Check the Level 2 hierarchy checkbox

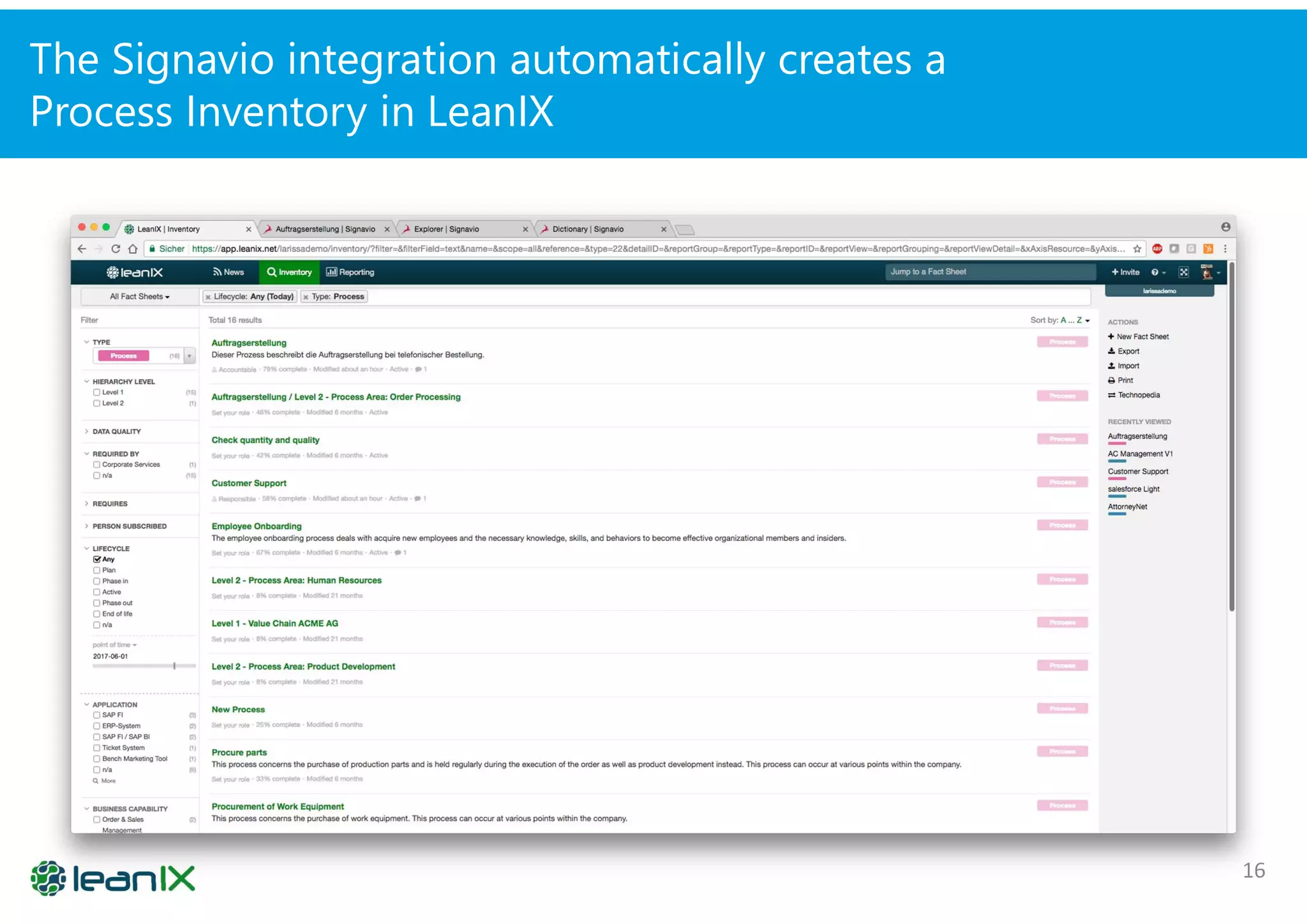(97, 403)
